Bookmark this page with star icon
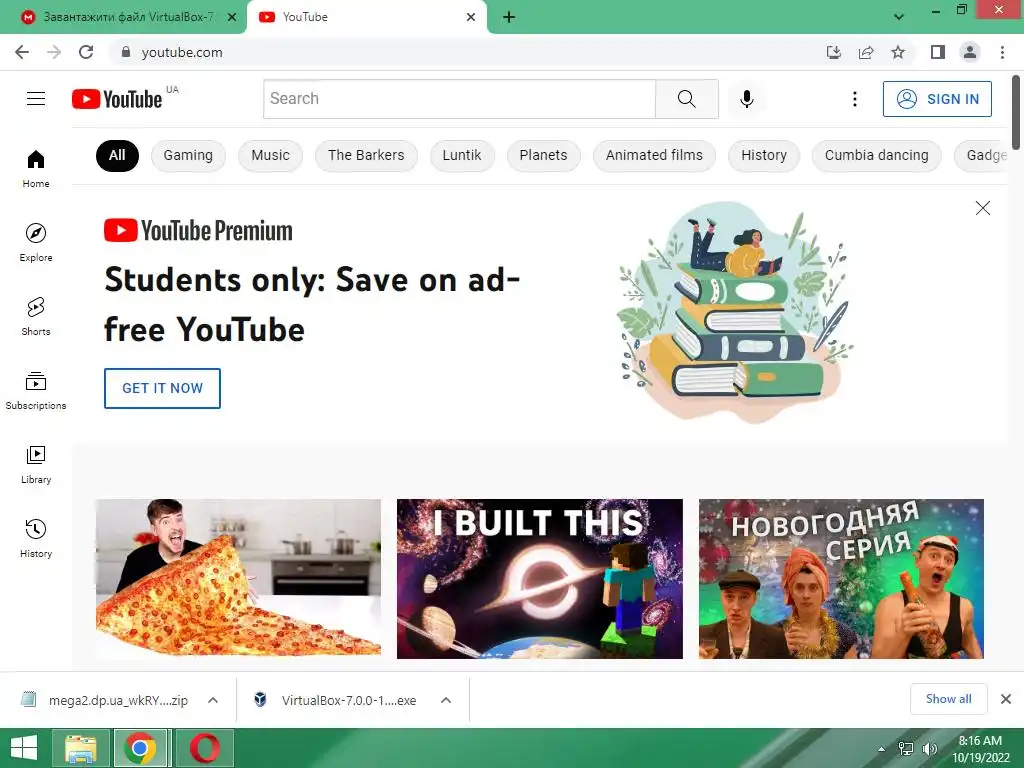This screenshot has width=1024, height=768. (898, 52)
